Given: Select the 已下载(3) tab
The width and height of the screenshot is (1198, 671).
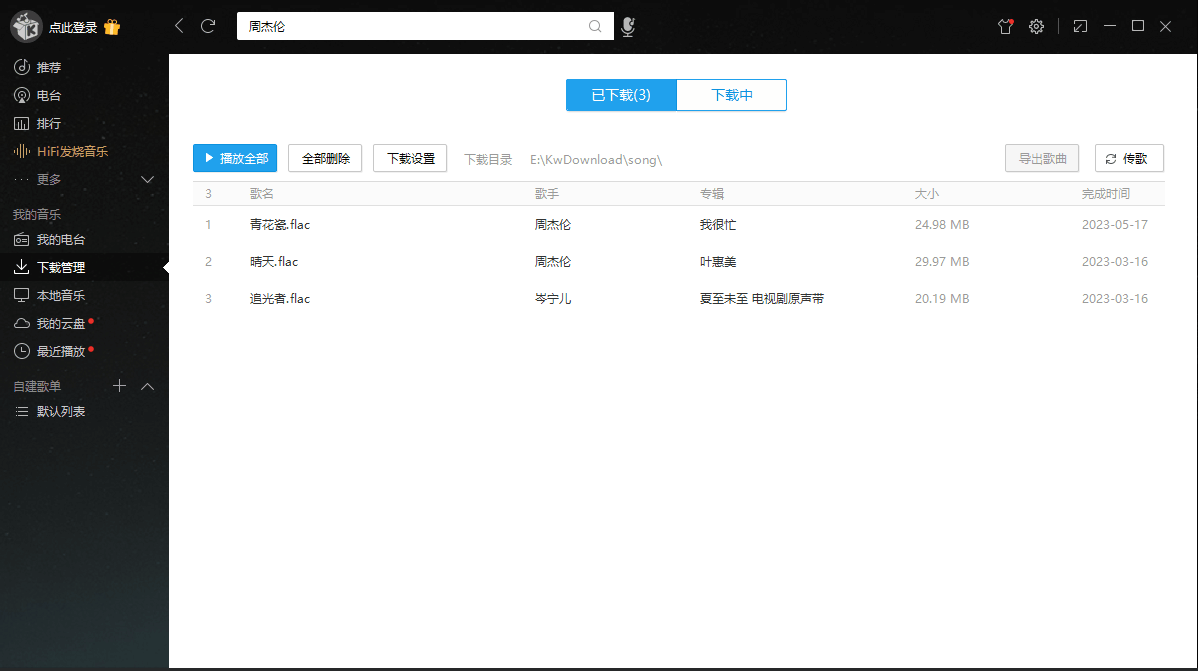Looking at the screenshot, I should click(x=621, y=95).
